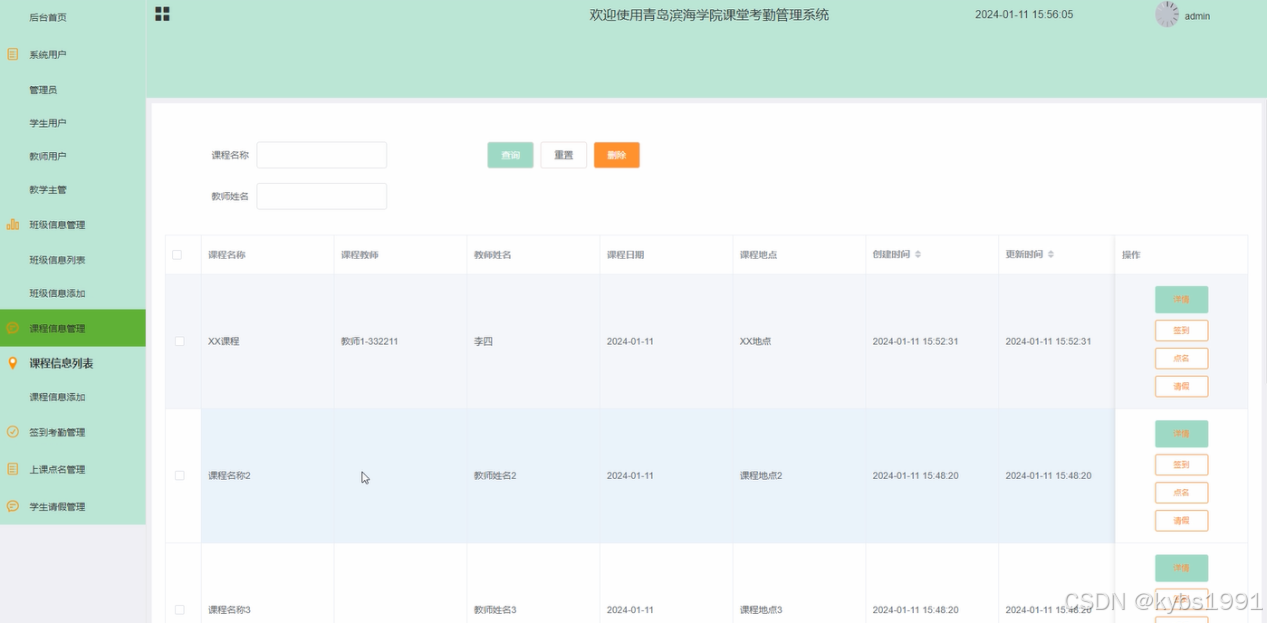1267x623 pixels.
Task: Click the orange 删除 delete button
Action: tap(617, 155)
